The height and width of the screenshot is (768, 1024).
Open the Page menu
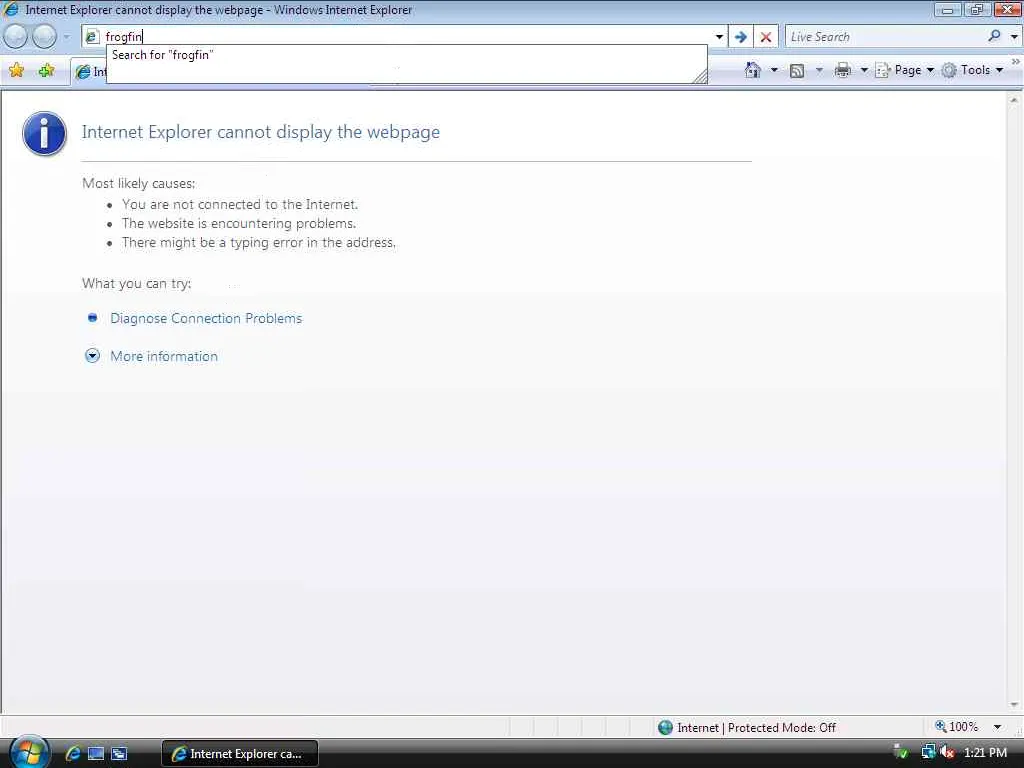(904, 70)
